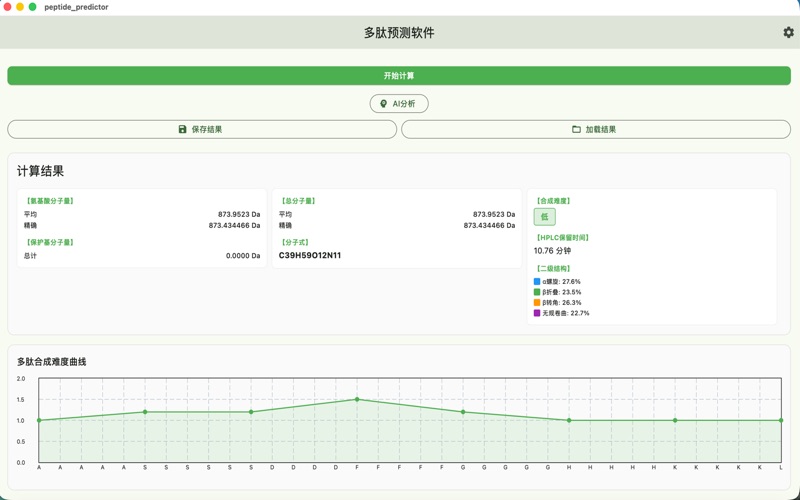
Task: Click the chart point above H
Action: tap(569, 420)
